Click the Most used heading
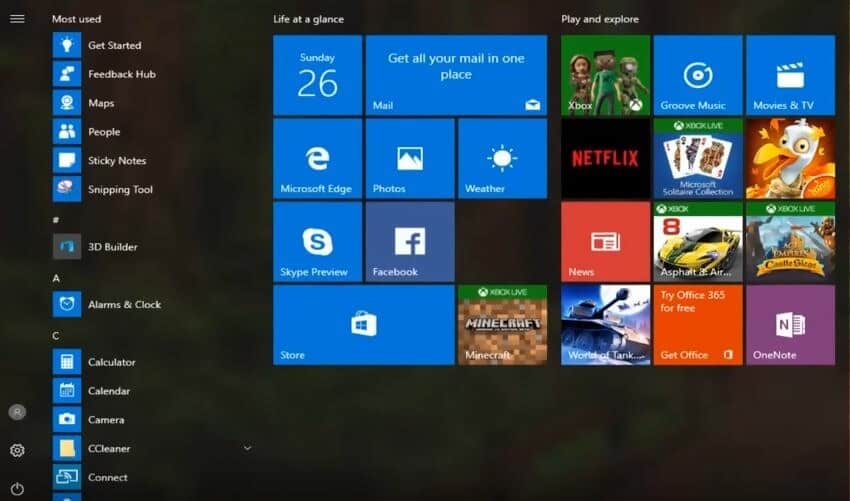The width and height of the screenshot is (850, 501). point(76,19)
